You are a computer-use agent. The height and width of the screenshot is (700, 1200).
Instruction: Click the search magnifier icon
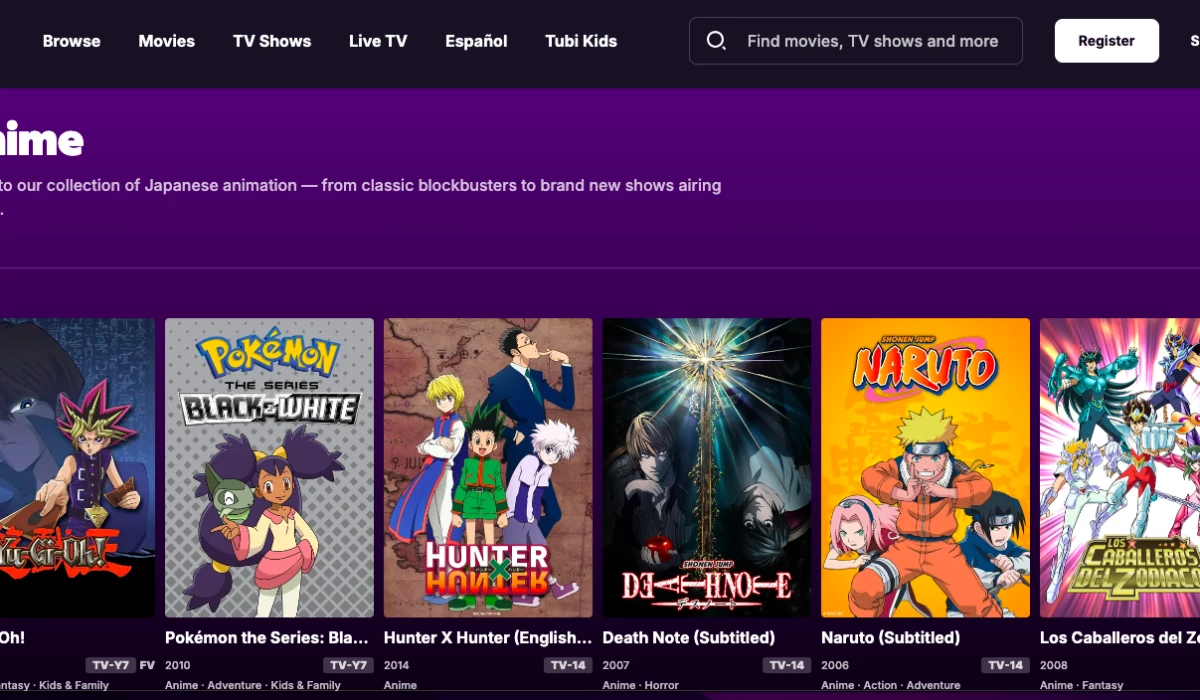pos(716,41)
